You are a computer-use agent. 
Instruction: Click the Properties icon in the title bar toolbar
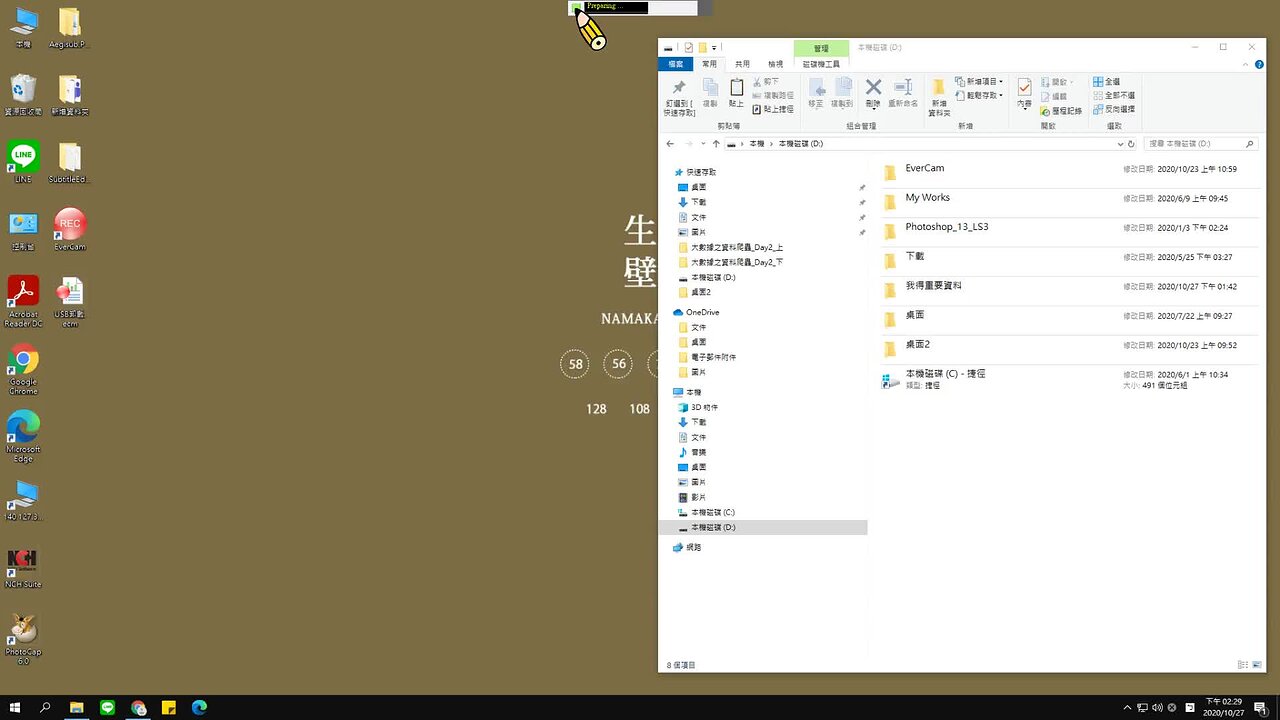tap(688, 47)
